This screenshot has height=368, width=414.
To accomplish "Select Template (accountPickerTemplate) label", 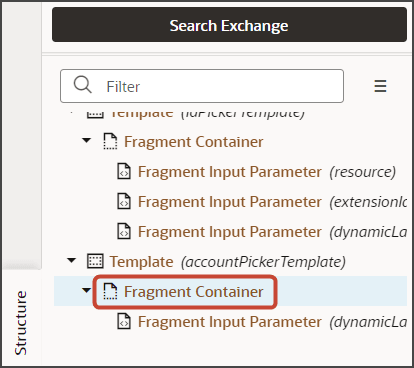I will pos(228,262).
